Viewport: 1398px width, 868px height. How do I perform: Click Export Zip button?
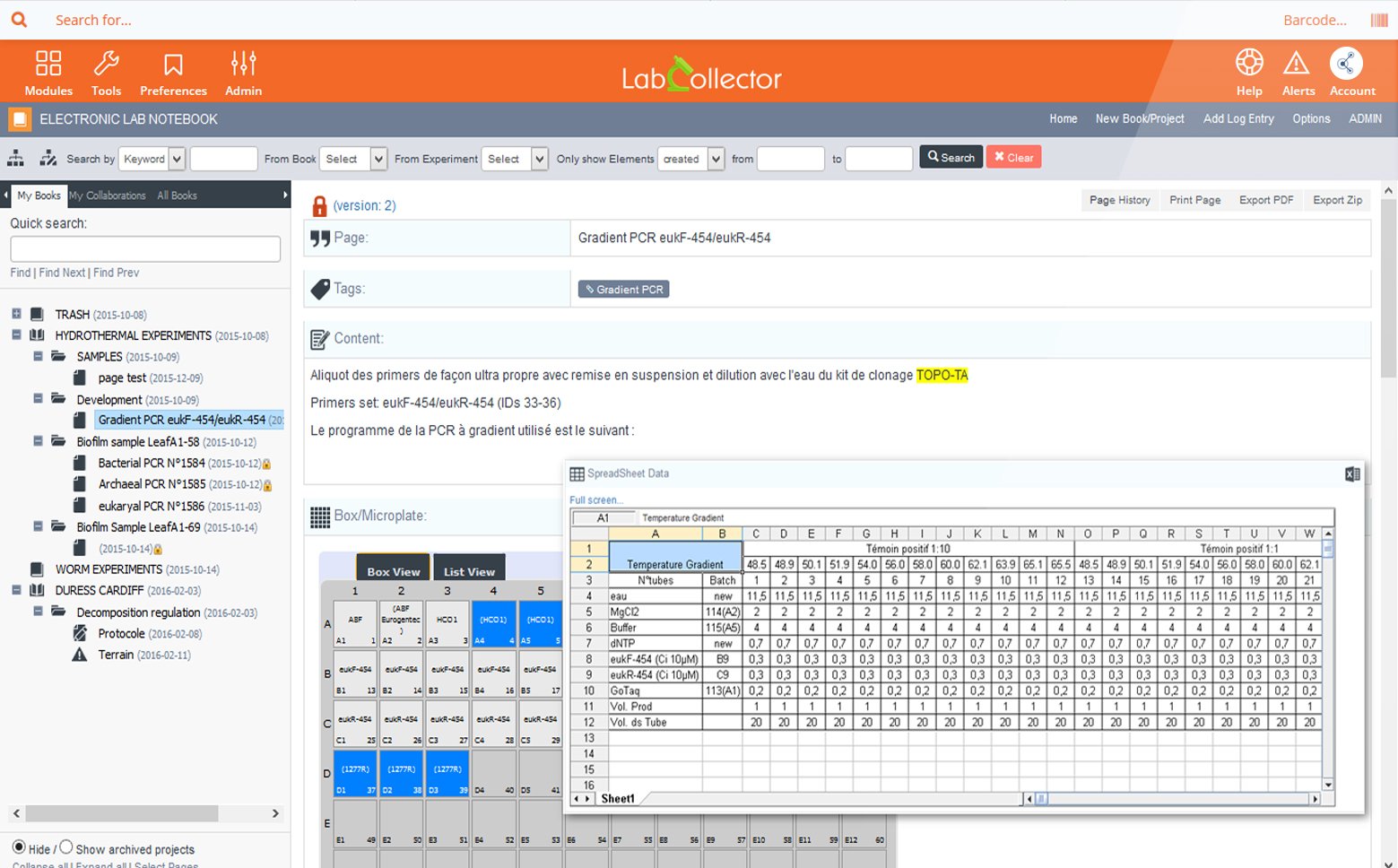(x=1337, y=200)
